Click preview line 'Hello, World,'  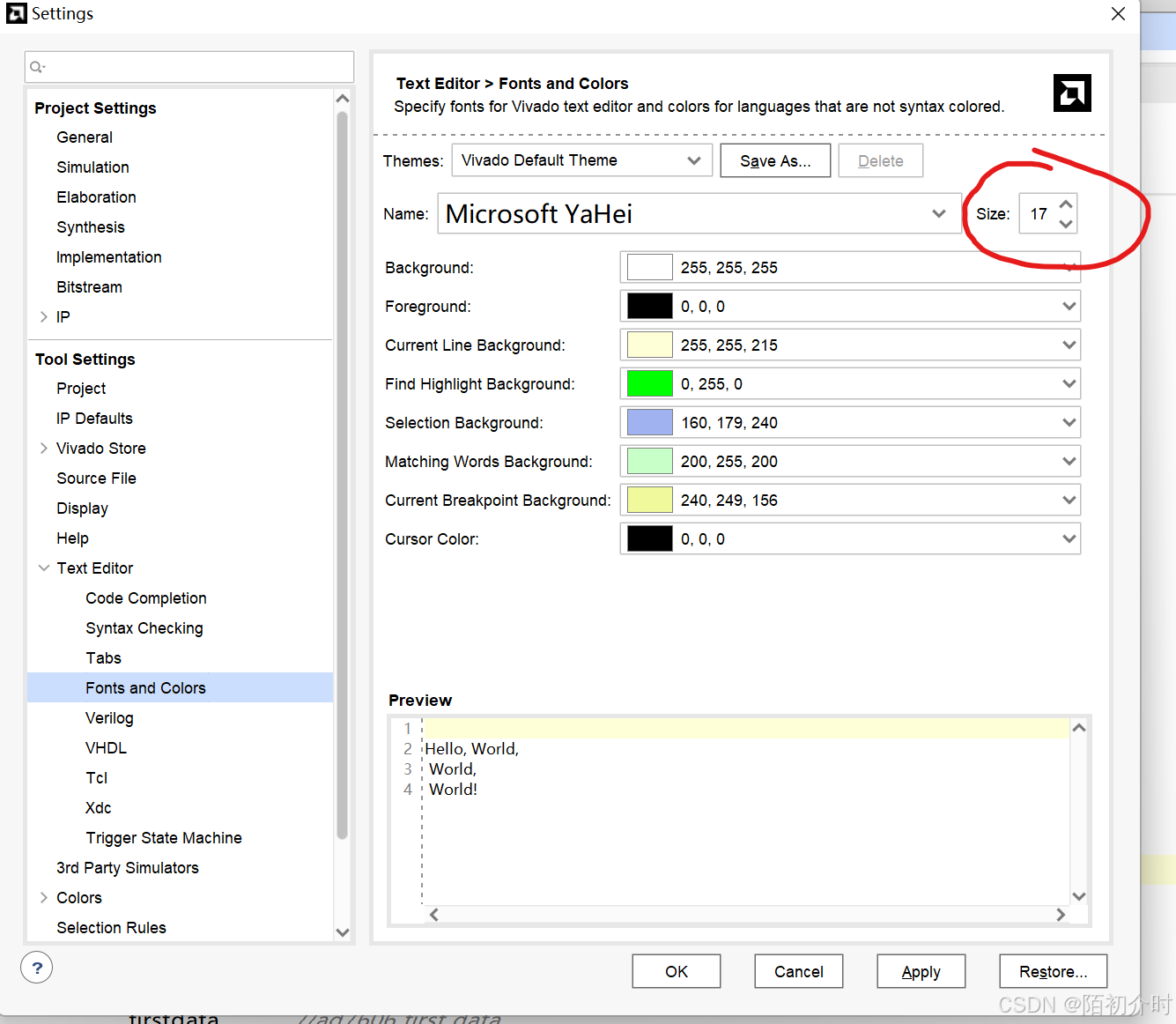472,749
